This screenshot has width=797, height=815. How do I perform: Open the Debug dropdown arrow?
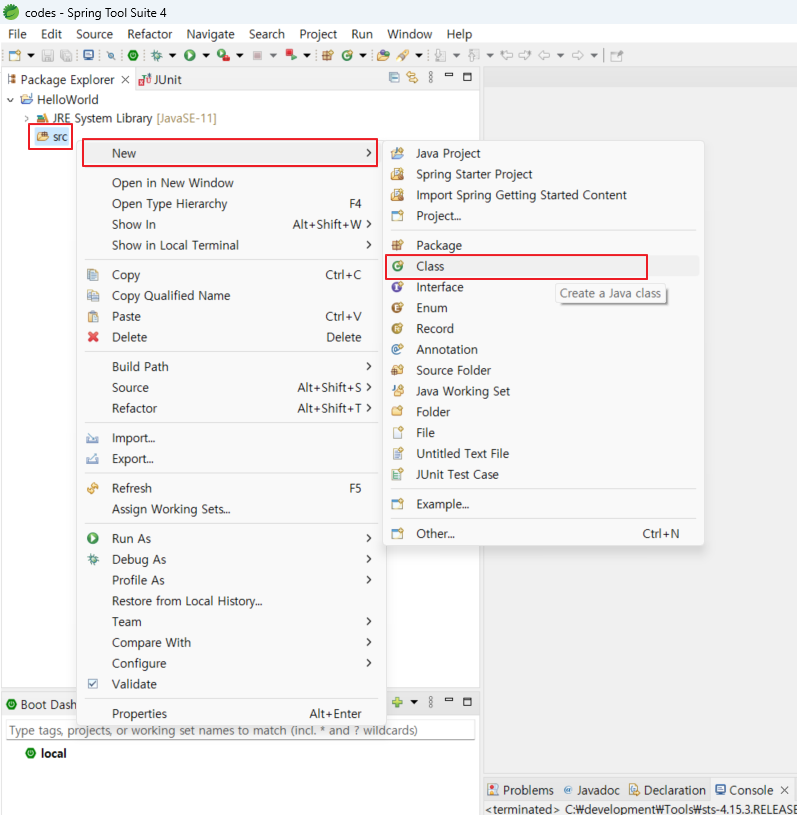172,55
